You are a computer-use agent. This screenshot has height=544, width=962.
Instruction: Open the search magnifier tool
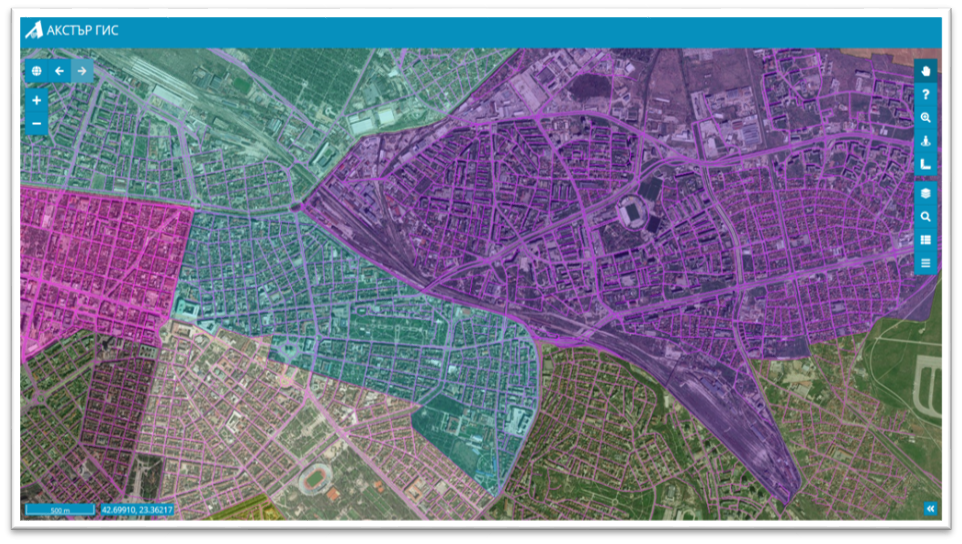tap(926, 216)
